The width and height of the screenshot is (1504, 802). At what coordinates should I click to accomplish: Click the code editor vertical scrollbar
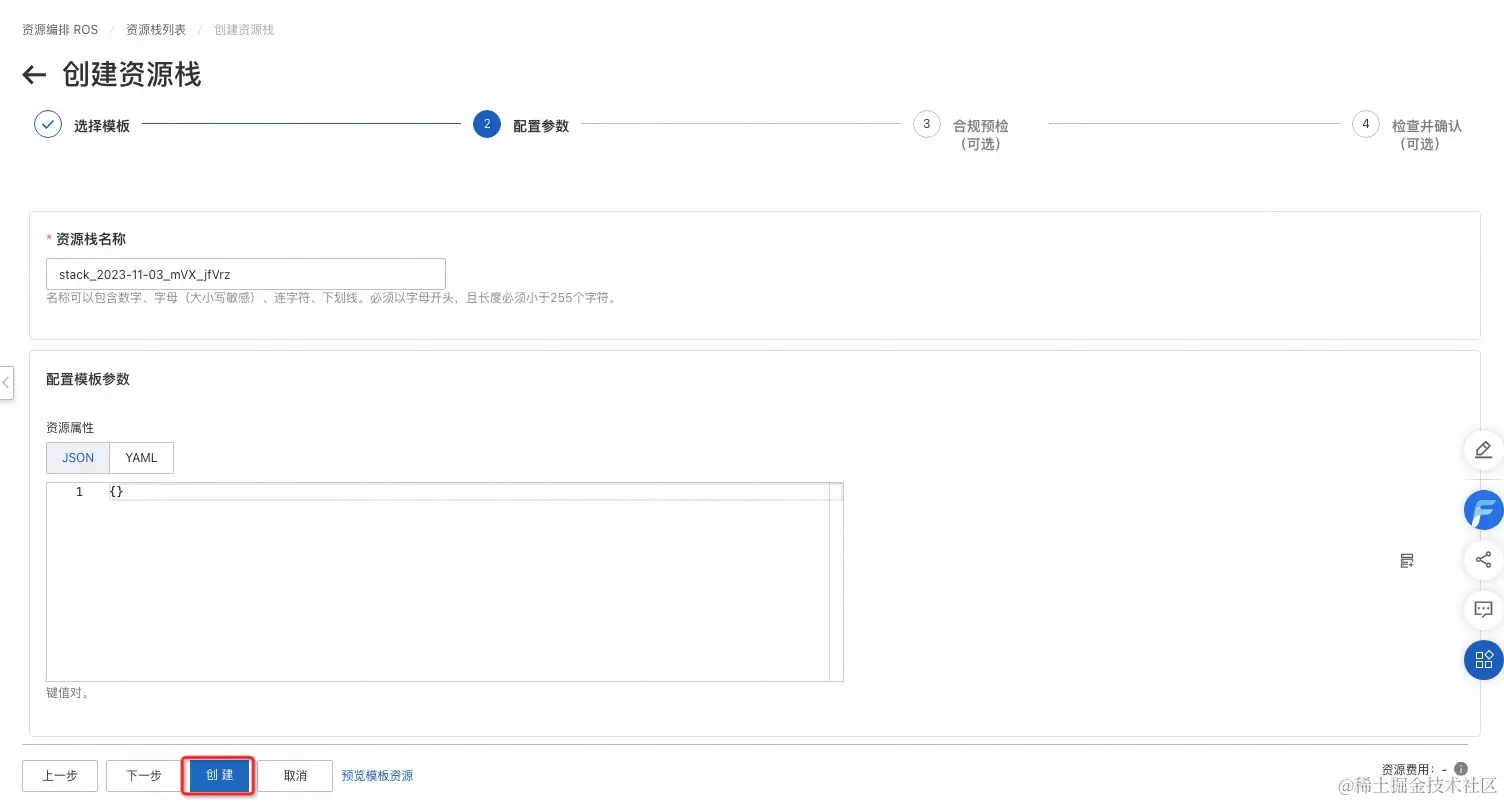coord(836,582)
